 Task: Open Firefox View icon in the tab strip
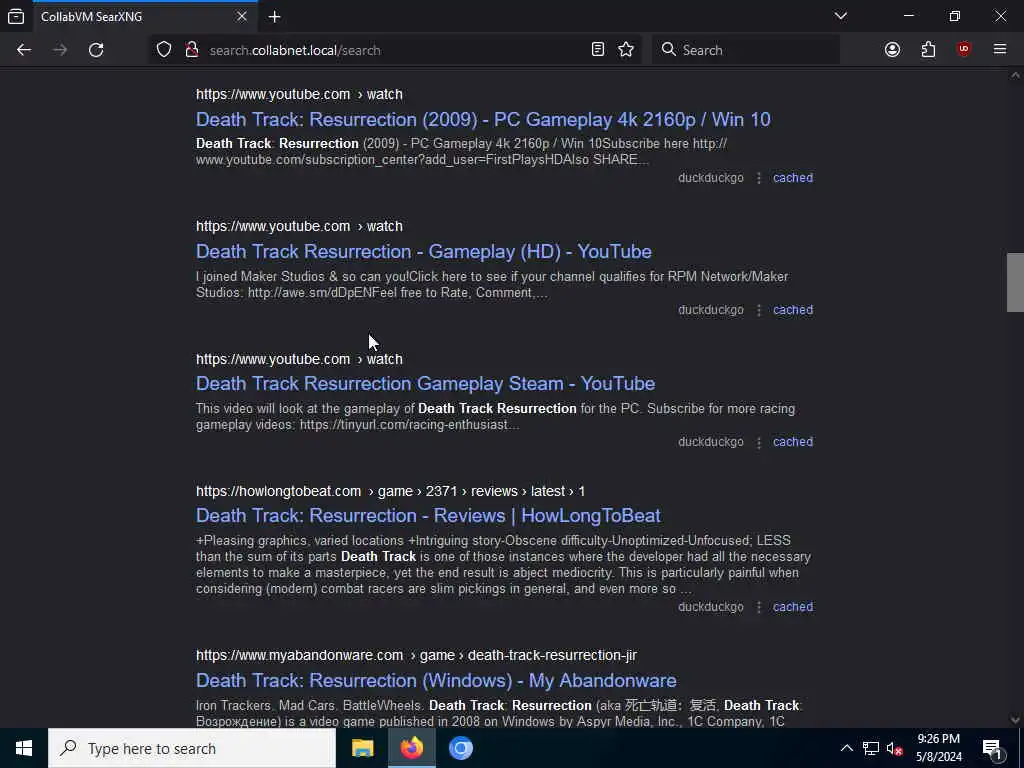coord(16,16)
